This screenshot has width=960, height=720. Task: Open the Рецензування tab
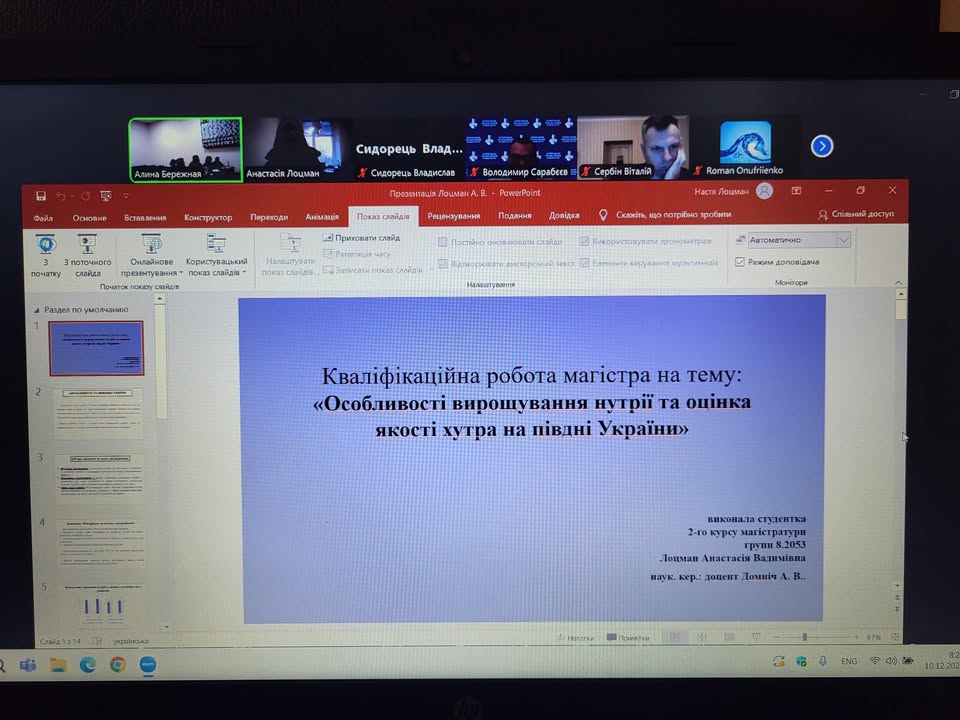pyautogui.click(x=454, y=216)
